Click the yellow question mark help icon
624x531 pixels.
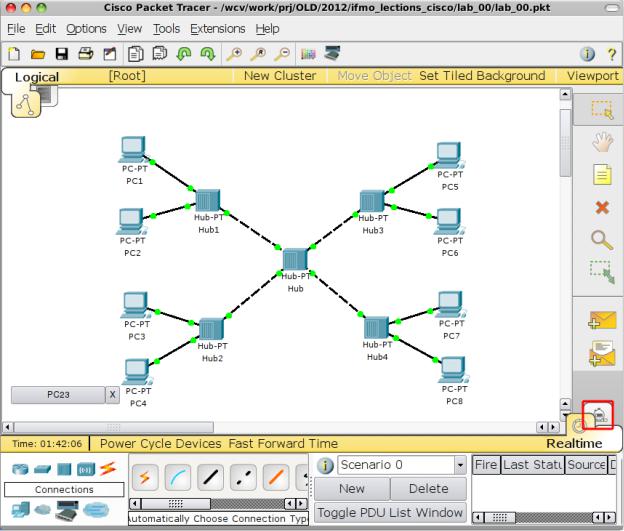[612, 54]
